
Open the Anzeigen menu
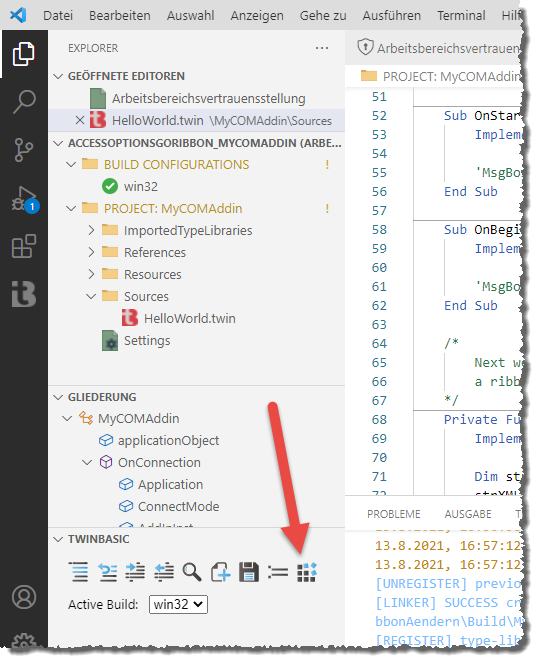257,16
